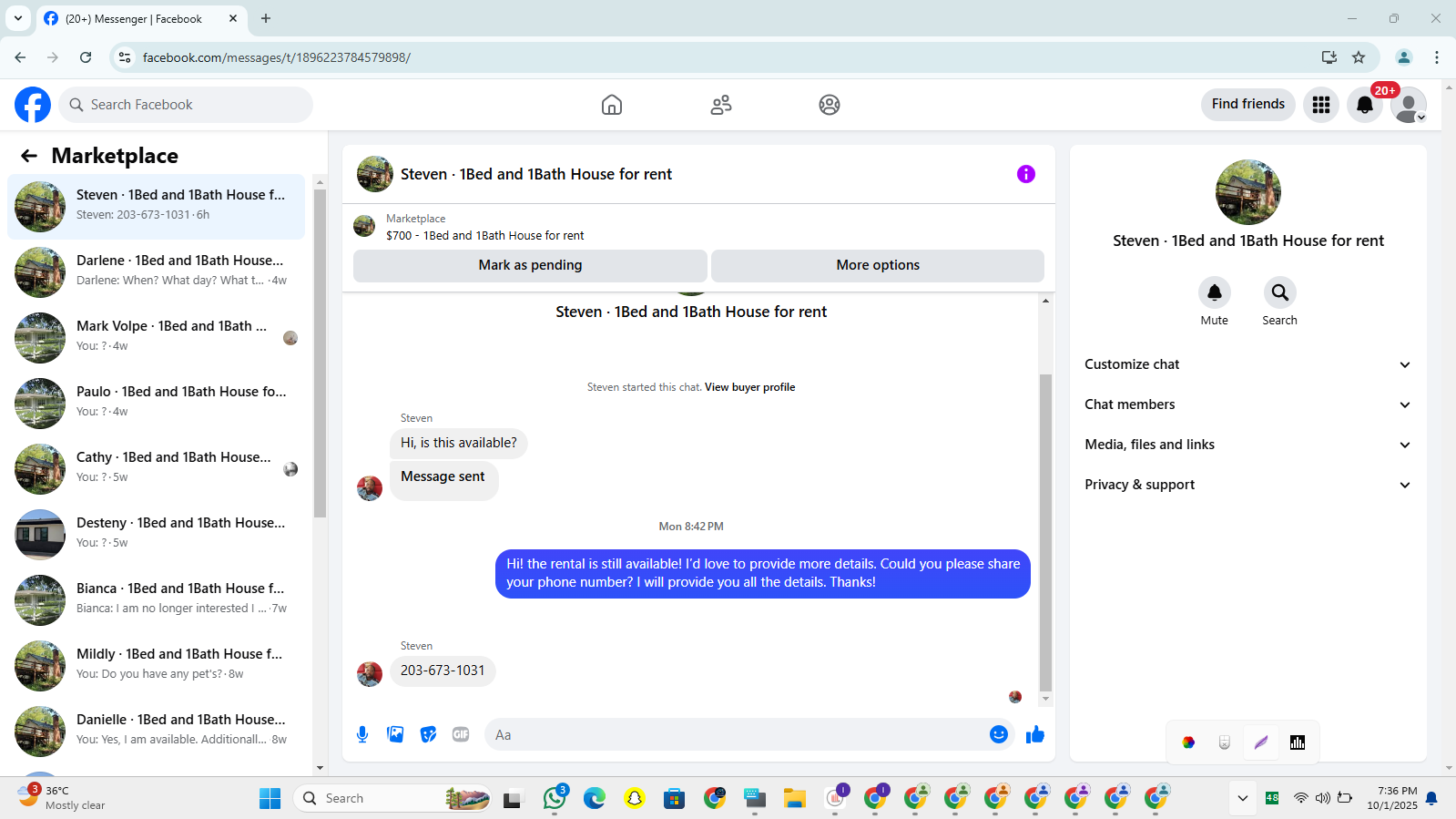Open the Chrome three-dot menu
Image resolution: width=1456 pixels, height=819 pixels.
tap(1437, 57)
